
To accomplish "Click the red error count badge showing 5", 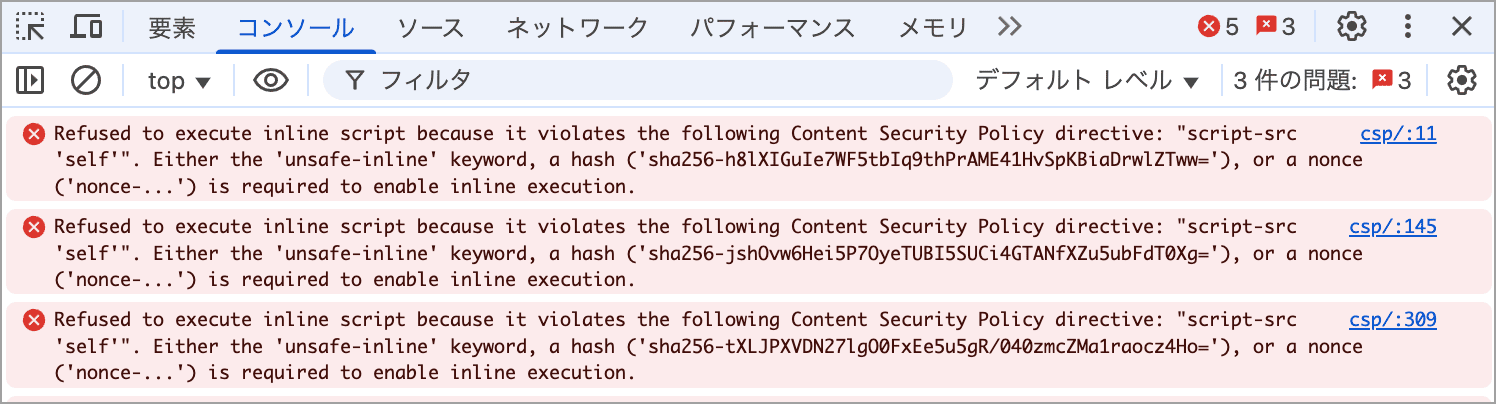I will coord(1218,27).
